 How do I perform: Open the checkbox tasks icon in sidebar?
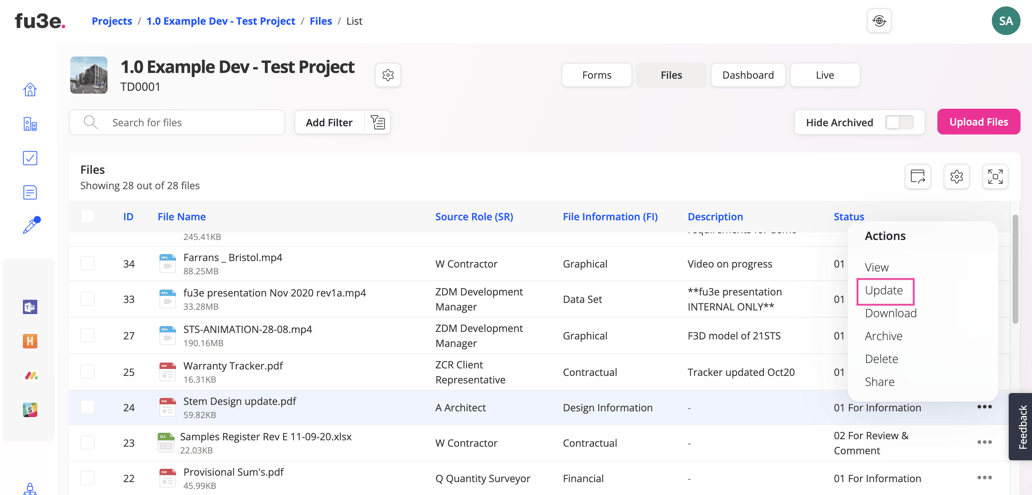[x=30, y=158]
